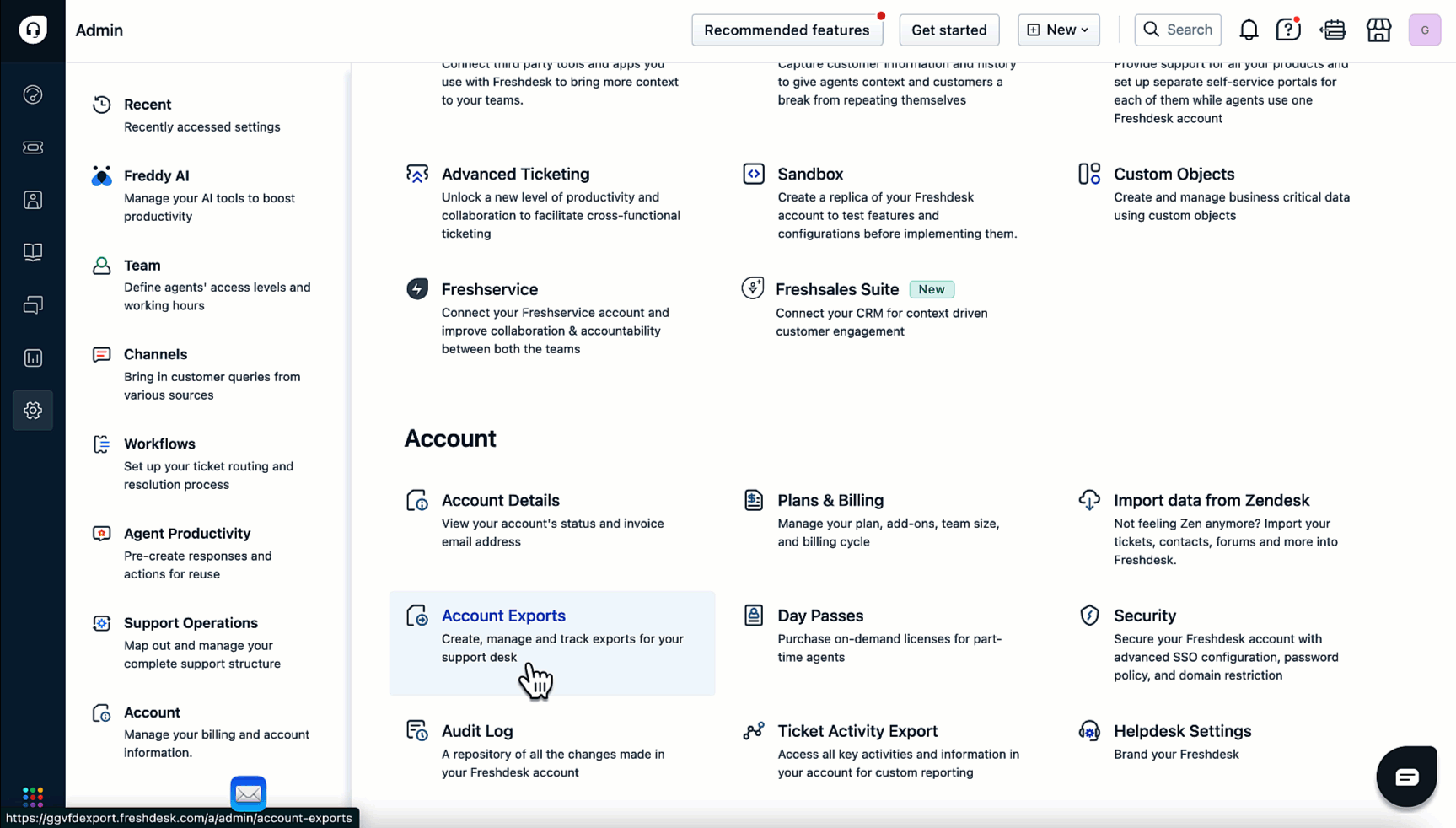Click the Custom Objects icon

tap(1089, 174)
